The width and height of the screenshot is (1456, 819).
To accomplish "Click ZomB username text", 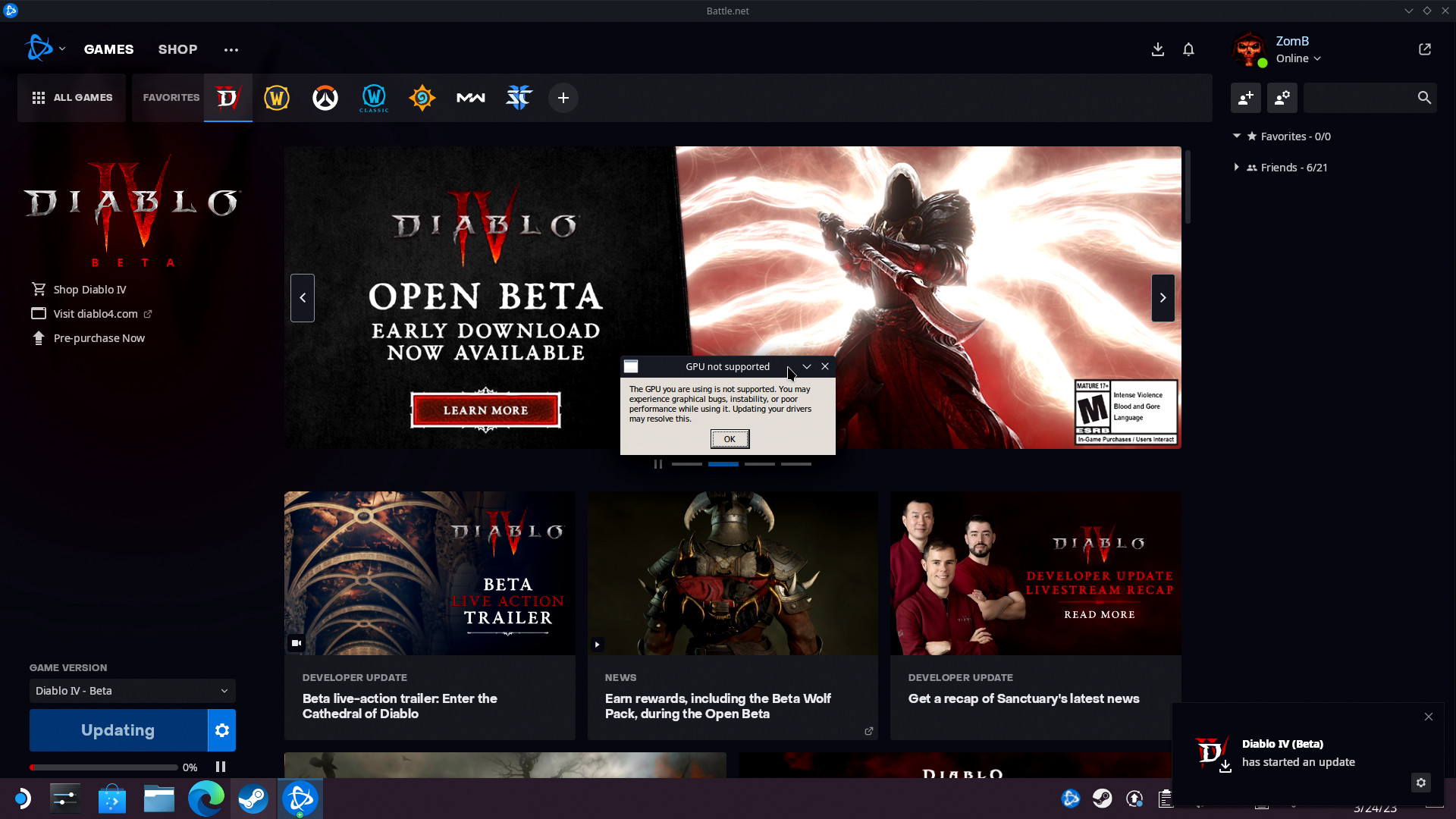I will [1292, 41].
